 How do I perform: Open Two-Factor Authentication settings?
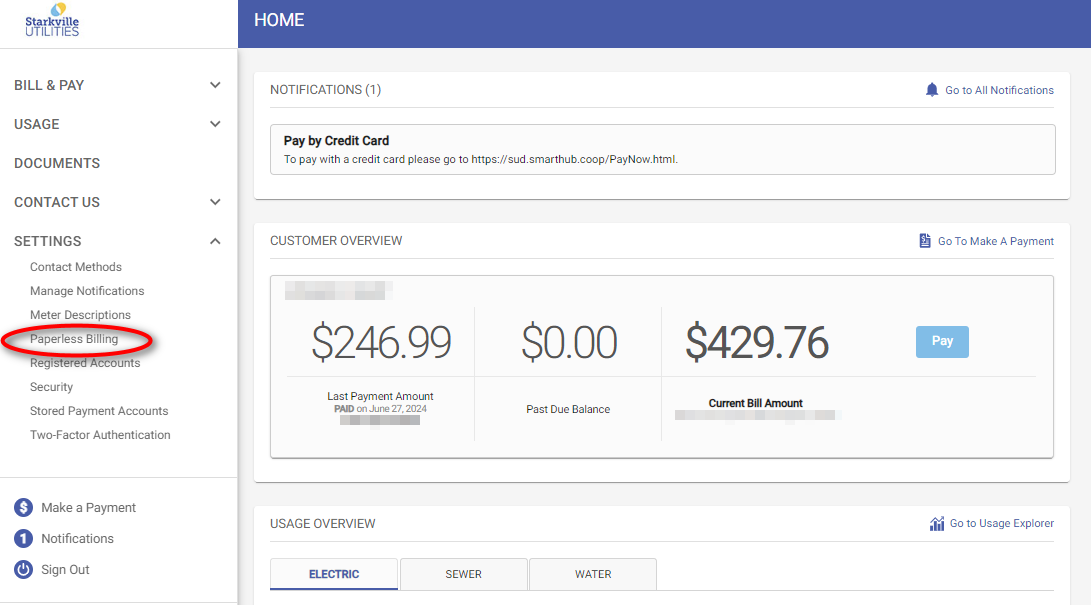pos(100,435)
